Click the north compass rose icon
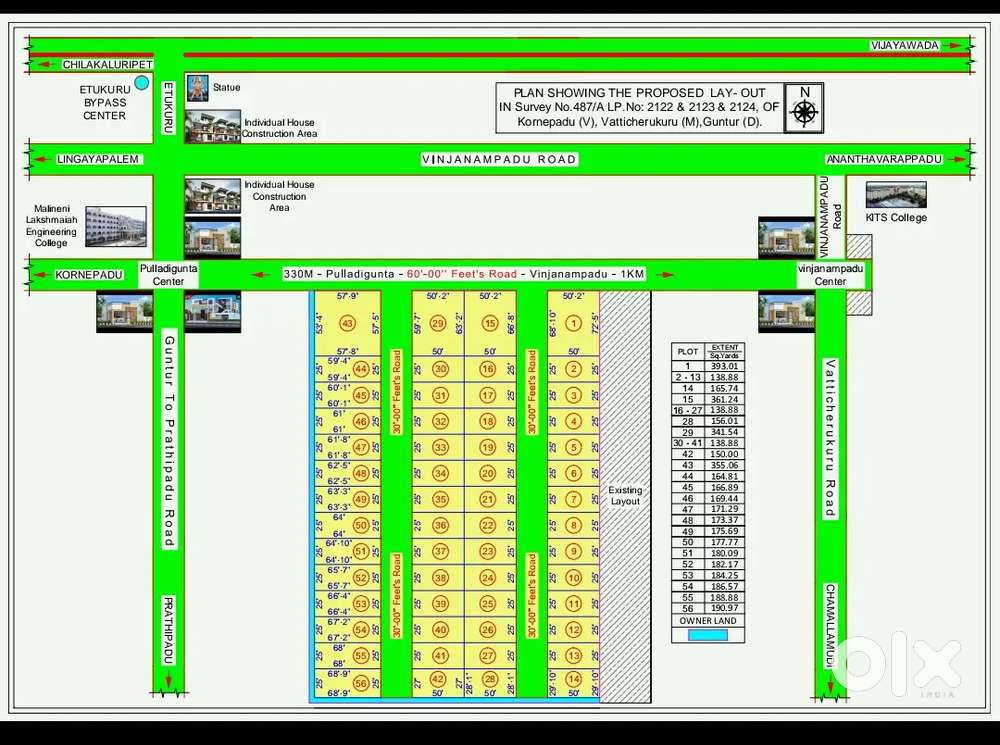Screen dimensions: 1000x745 click(803, 107)
